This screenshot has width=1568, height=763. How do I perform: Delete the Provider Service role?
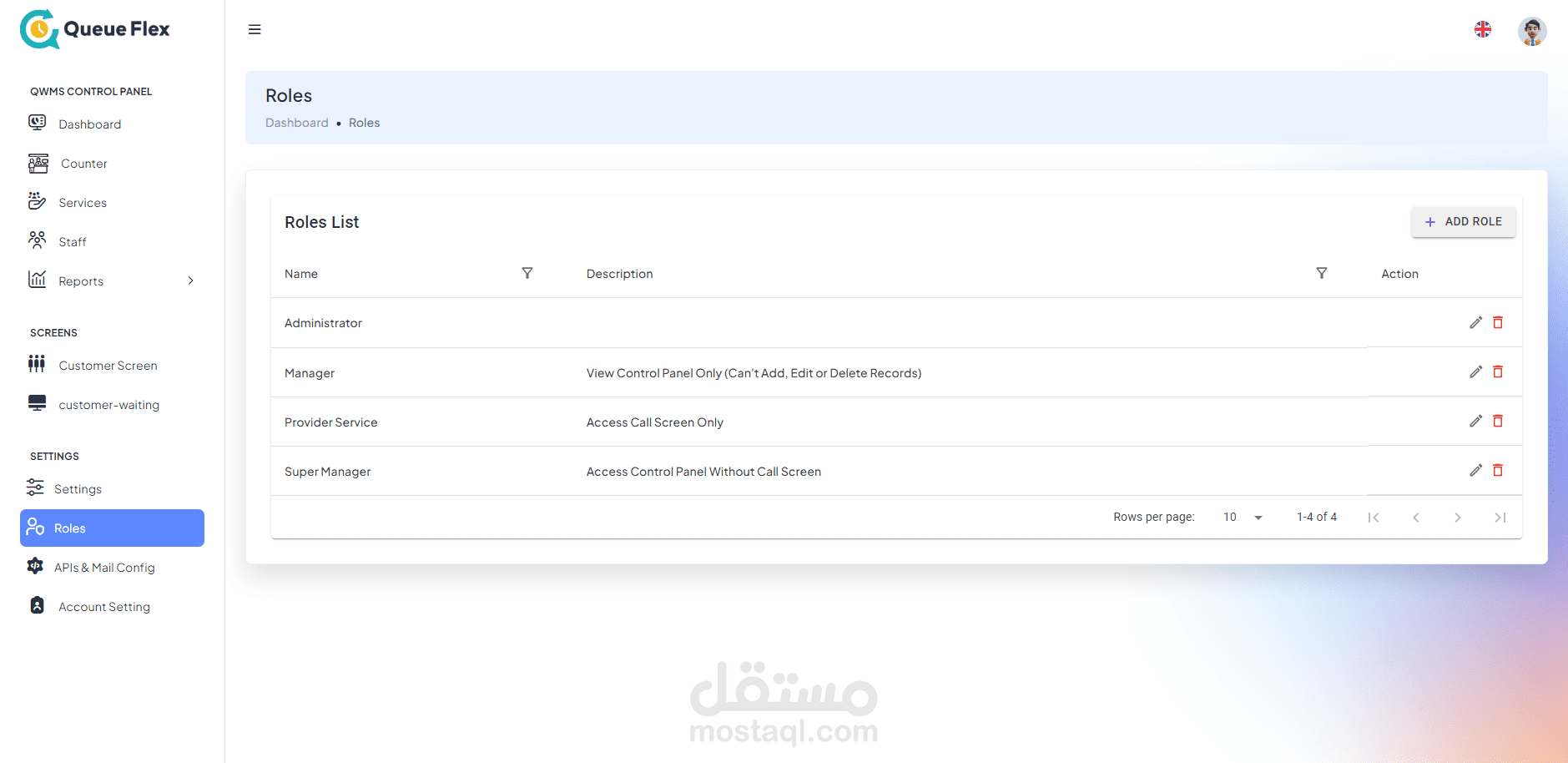point(1498,421)
